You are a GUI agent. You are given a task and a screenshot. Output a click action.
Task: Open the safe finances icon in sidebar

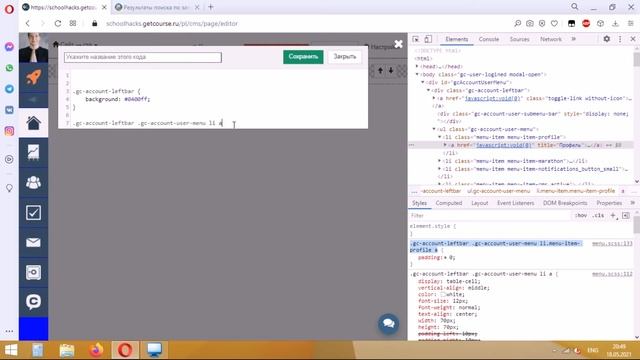(33, 272)
